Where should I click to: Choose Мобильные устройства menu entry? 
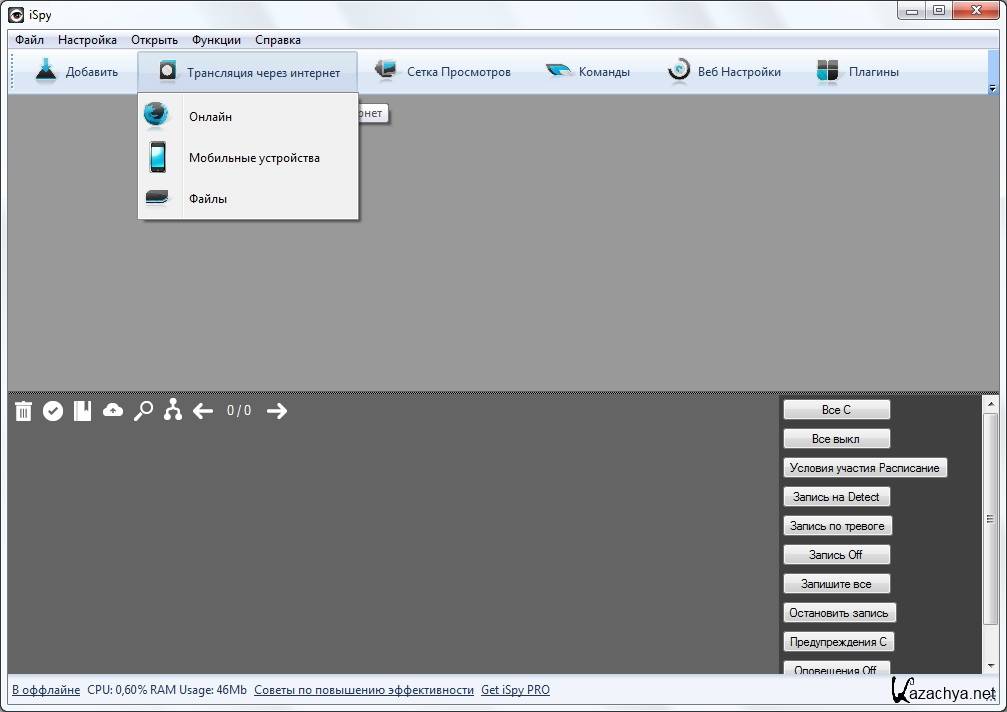[x=254, y=158]
